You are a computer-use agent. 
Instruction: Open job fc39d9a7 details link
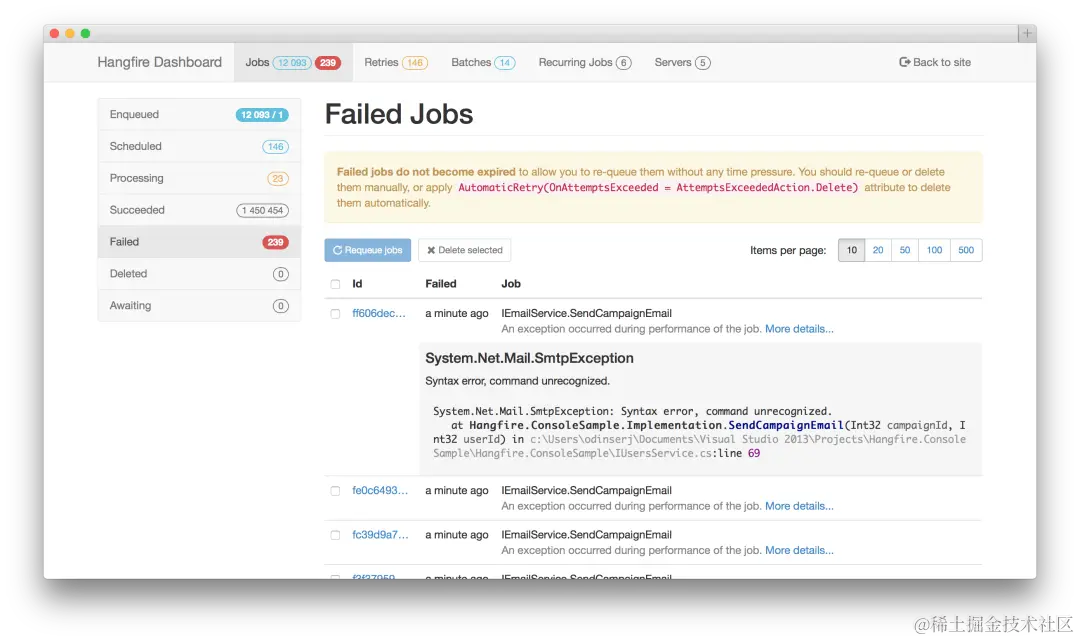380,534
